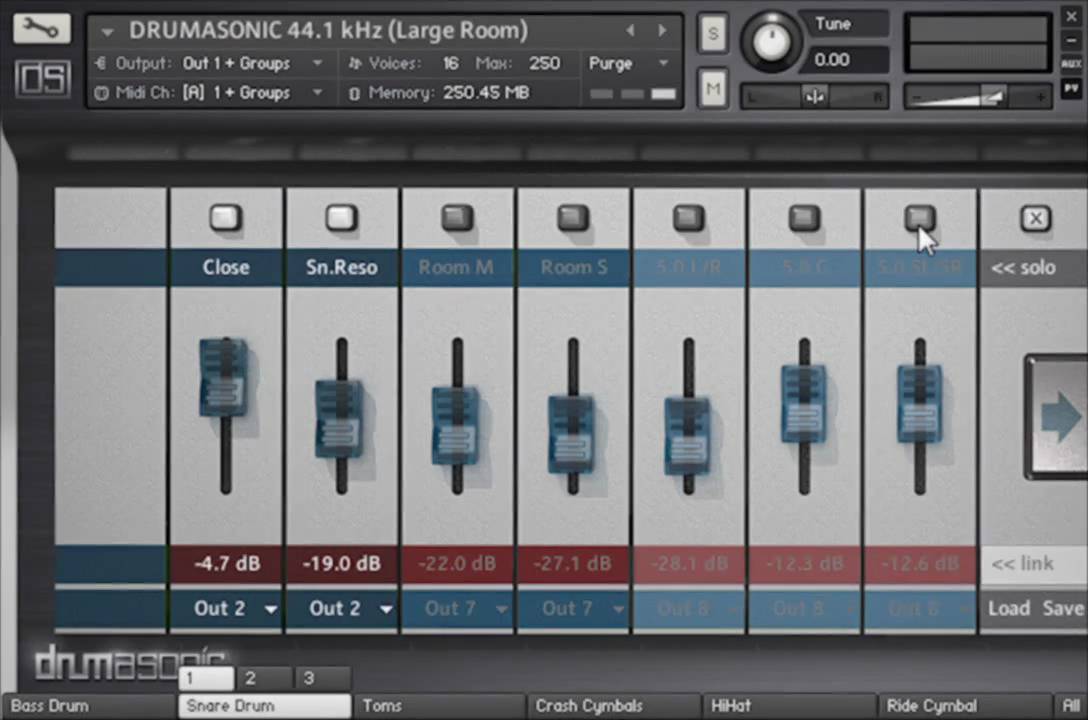Solo the instrument with S button
The width and height of the screenshot is (1088, 720).
(x=713, y=33)
